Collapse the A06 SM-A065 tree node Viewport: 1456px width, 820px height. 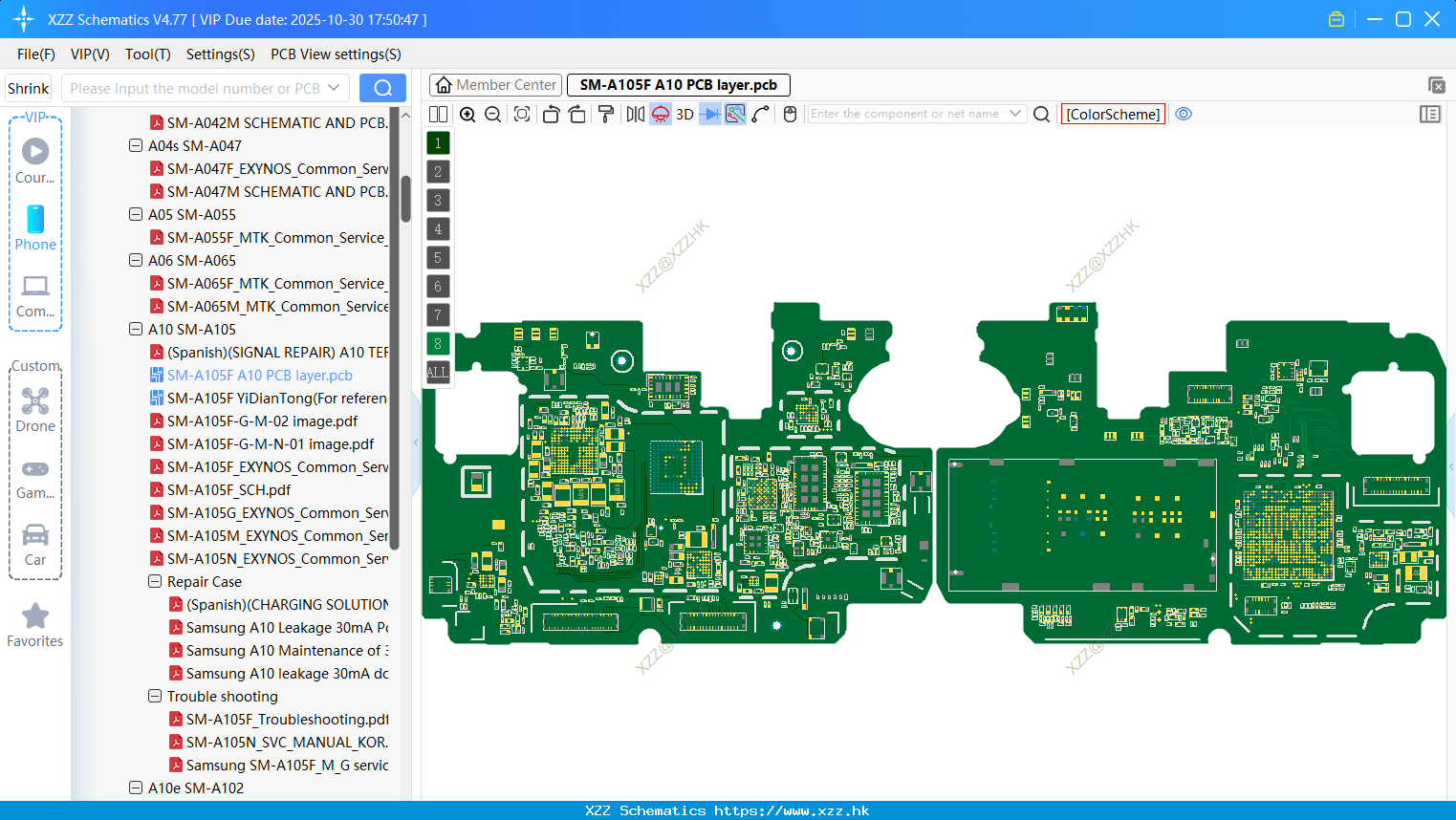click(x=136, y=261)
